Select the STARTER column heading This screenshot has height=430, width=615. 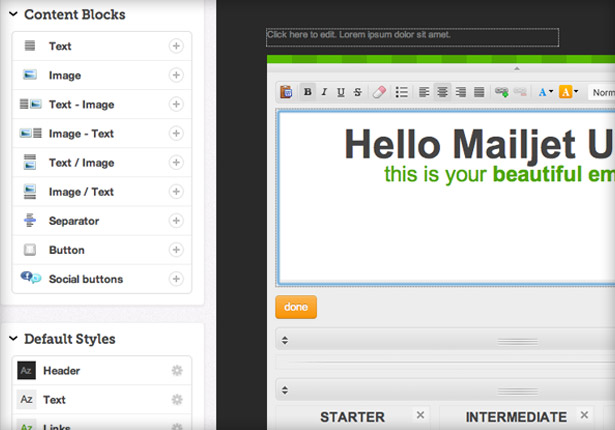tap(352, 417)
